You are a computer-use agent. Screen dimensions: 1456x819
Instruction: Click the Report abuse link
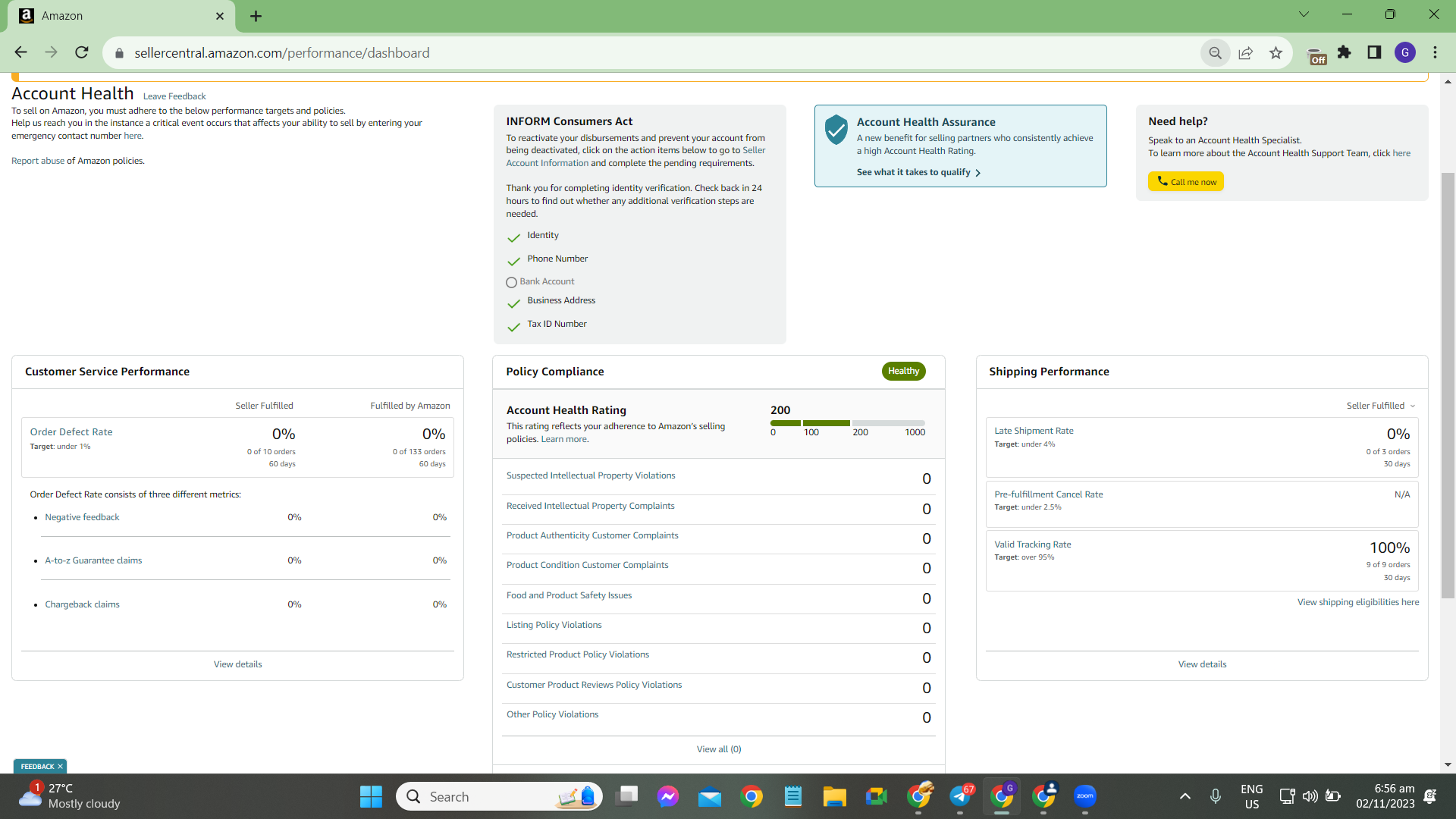38,161
